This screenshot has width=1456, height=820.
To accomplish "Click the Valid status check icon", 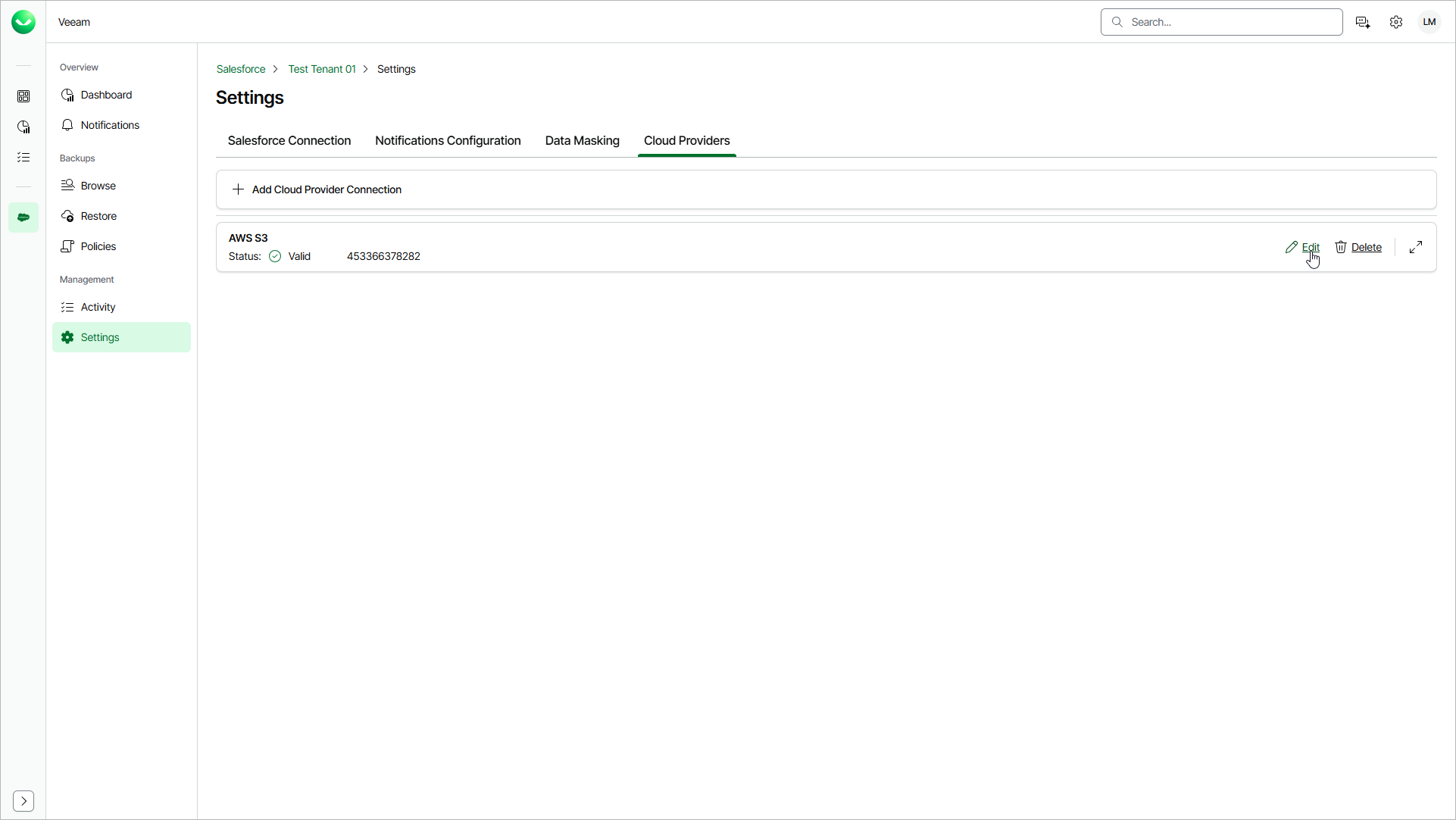I will (x=275, y=256).
